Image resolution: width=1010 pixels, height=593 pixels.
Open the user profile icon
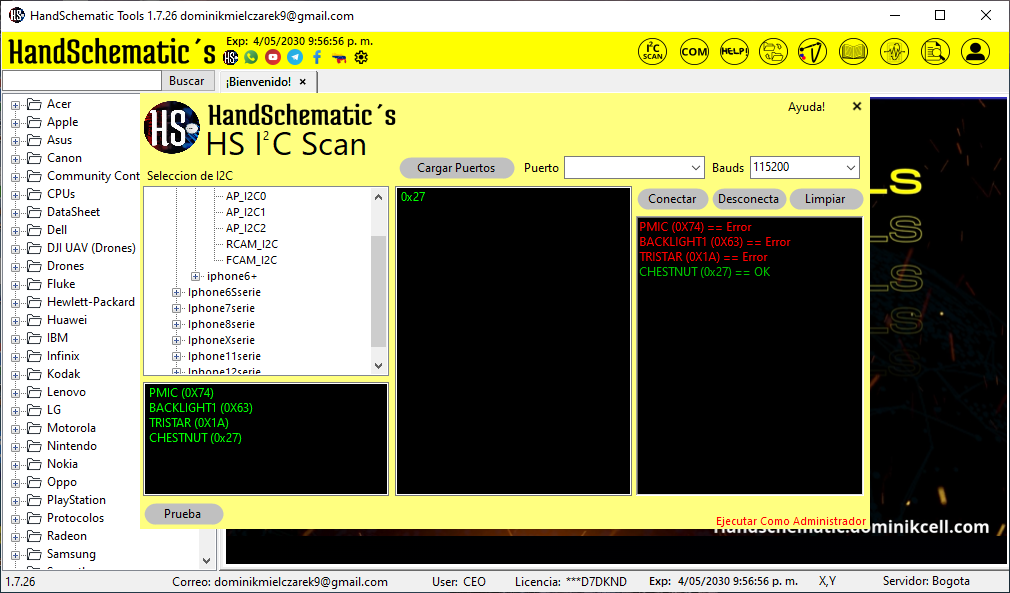(975, 52)
